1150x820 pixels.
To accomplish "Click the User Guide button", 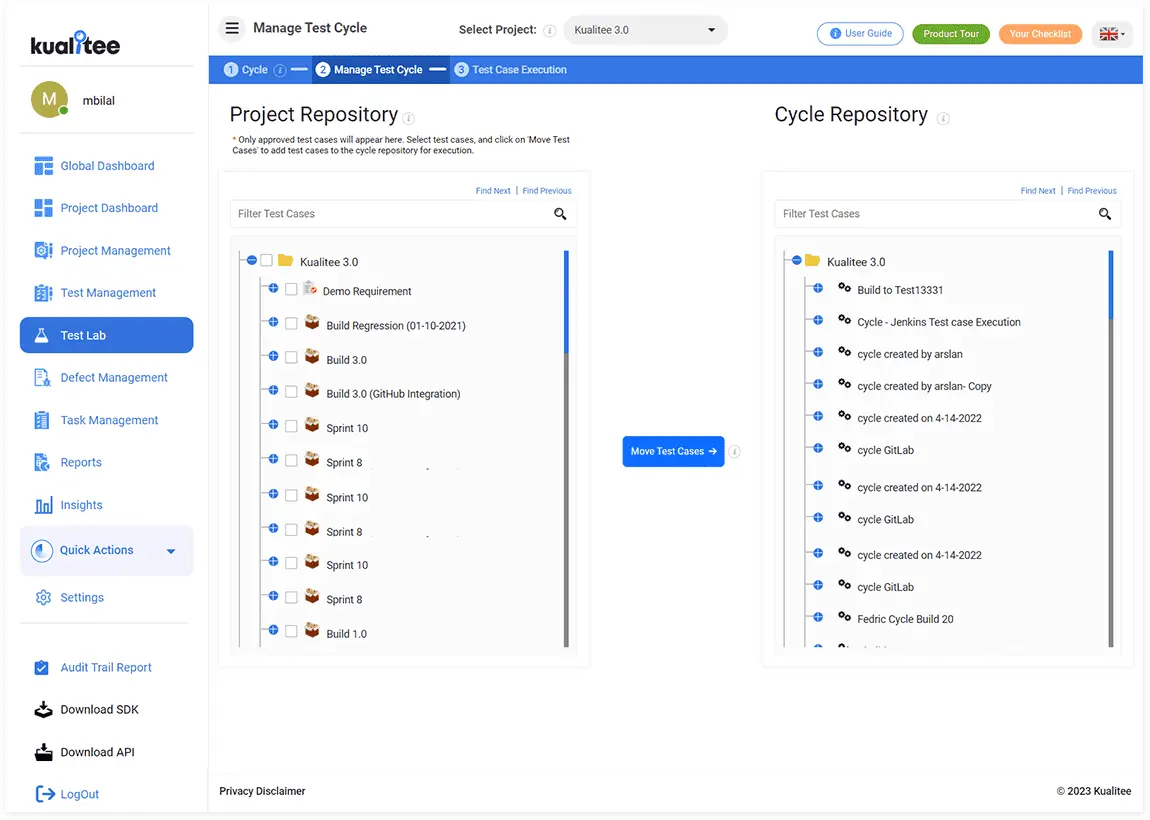I will (860, 34).
